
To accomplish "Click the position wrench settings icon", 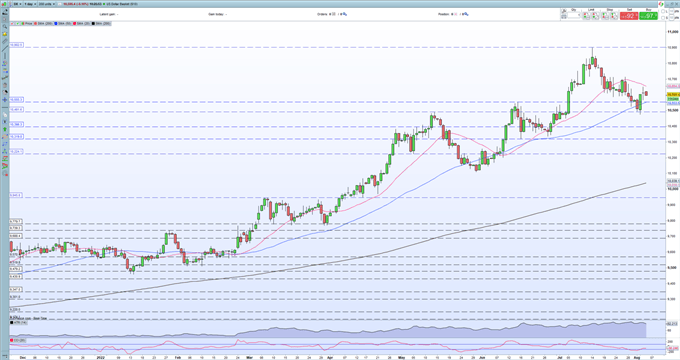I will [x=466, y=14].
